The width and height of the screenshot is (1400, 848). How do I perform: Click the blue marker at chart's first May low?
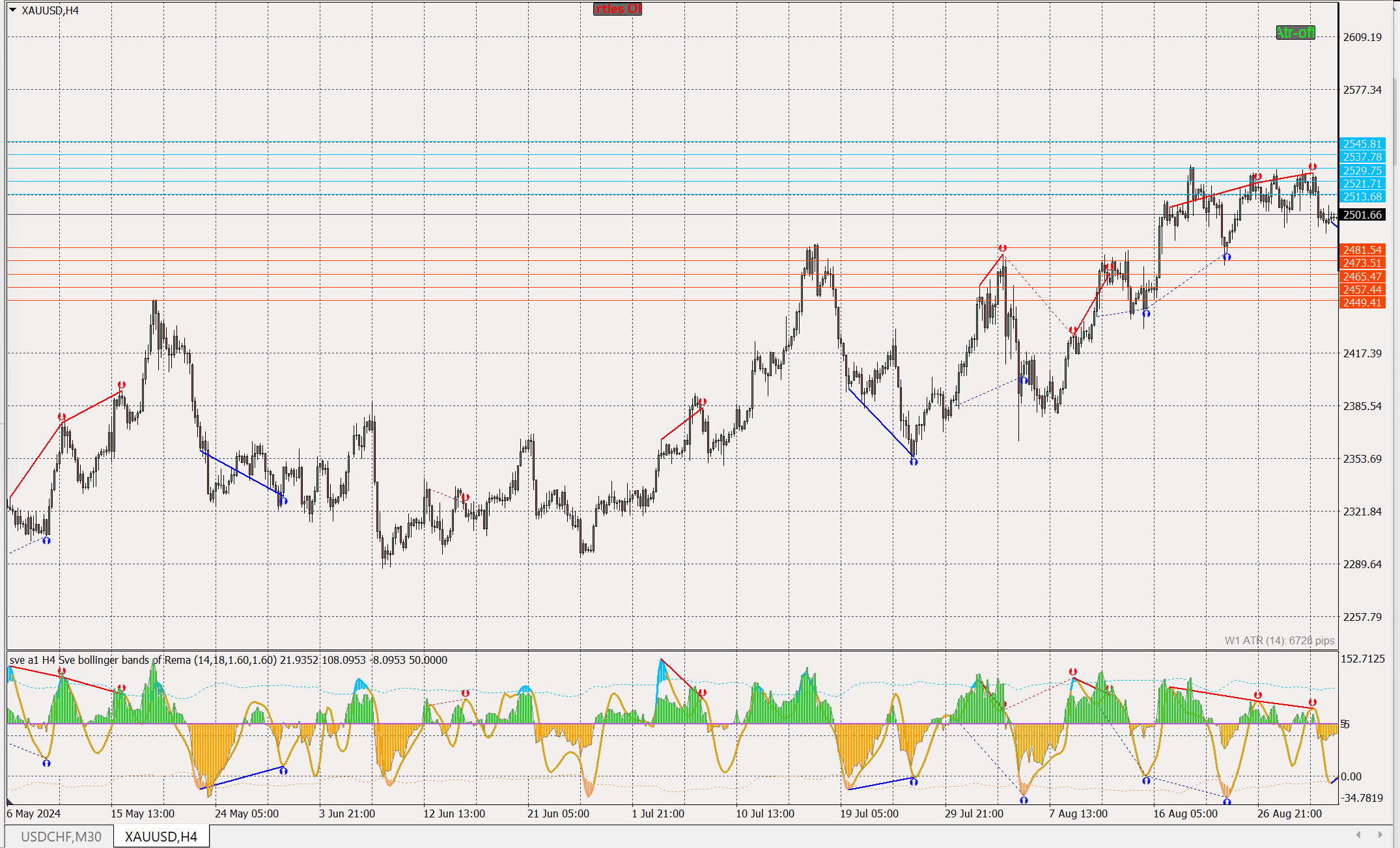[46, 540]
